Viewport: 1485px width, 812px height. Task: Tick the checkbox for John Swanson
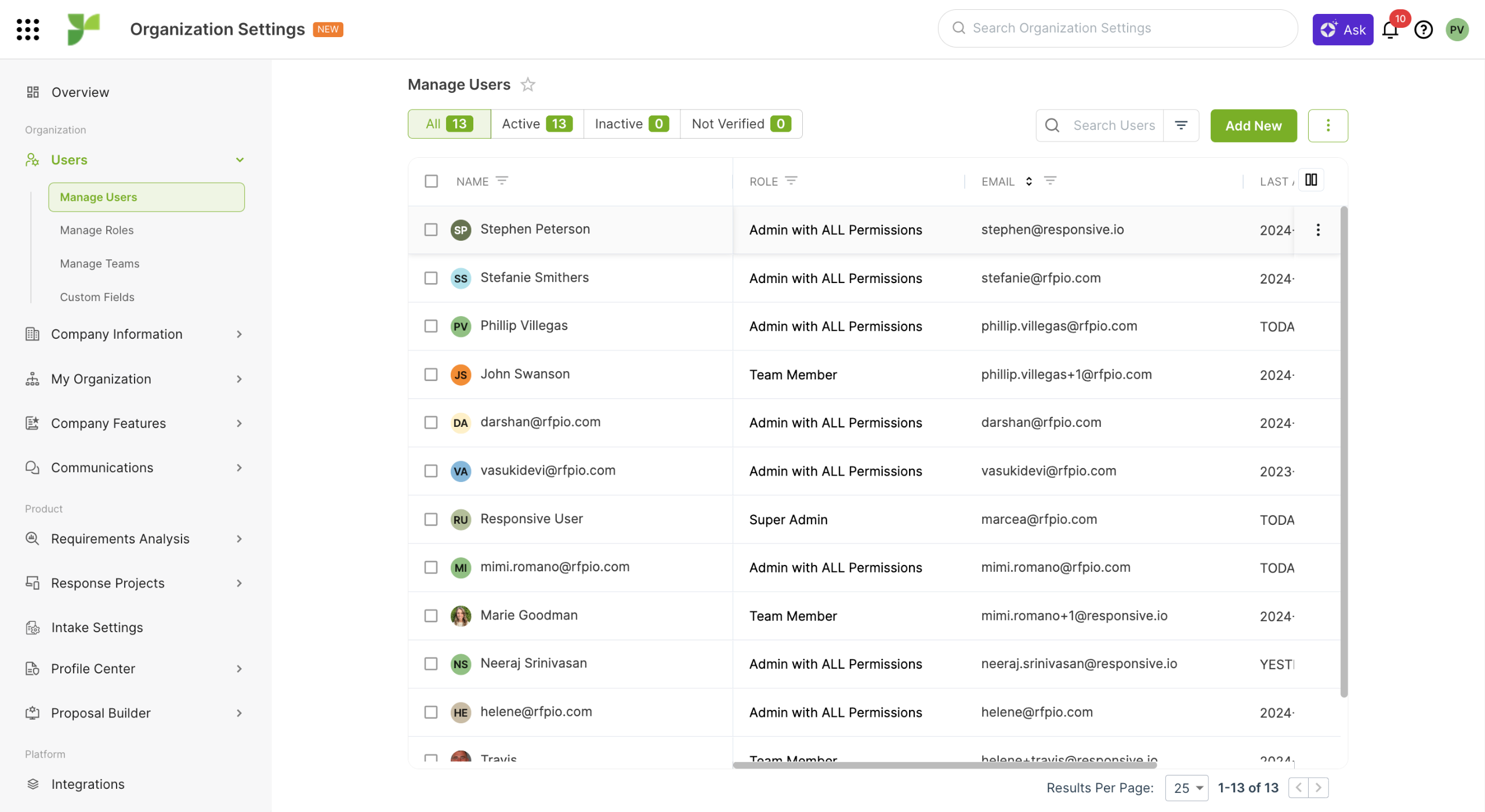pyautogui.click(x=431, y=374)
